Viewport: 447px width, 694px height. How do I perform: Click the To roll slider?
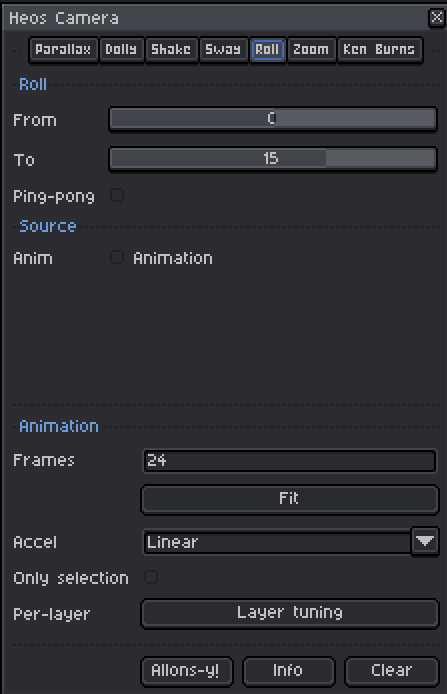(273, 159)
